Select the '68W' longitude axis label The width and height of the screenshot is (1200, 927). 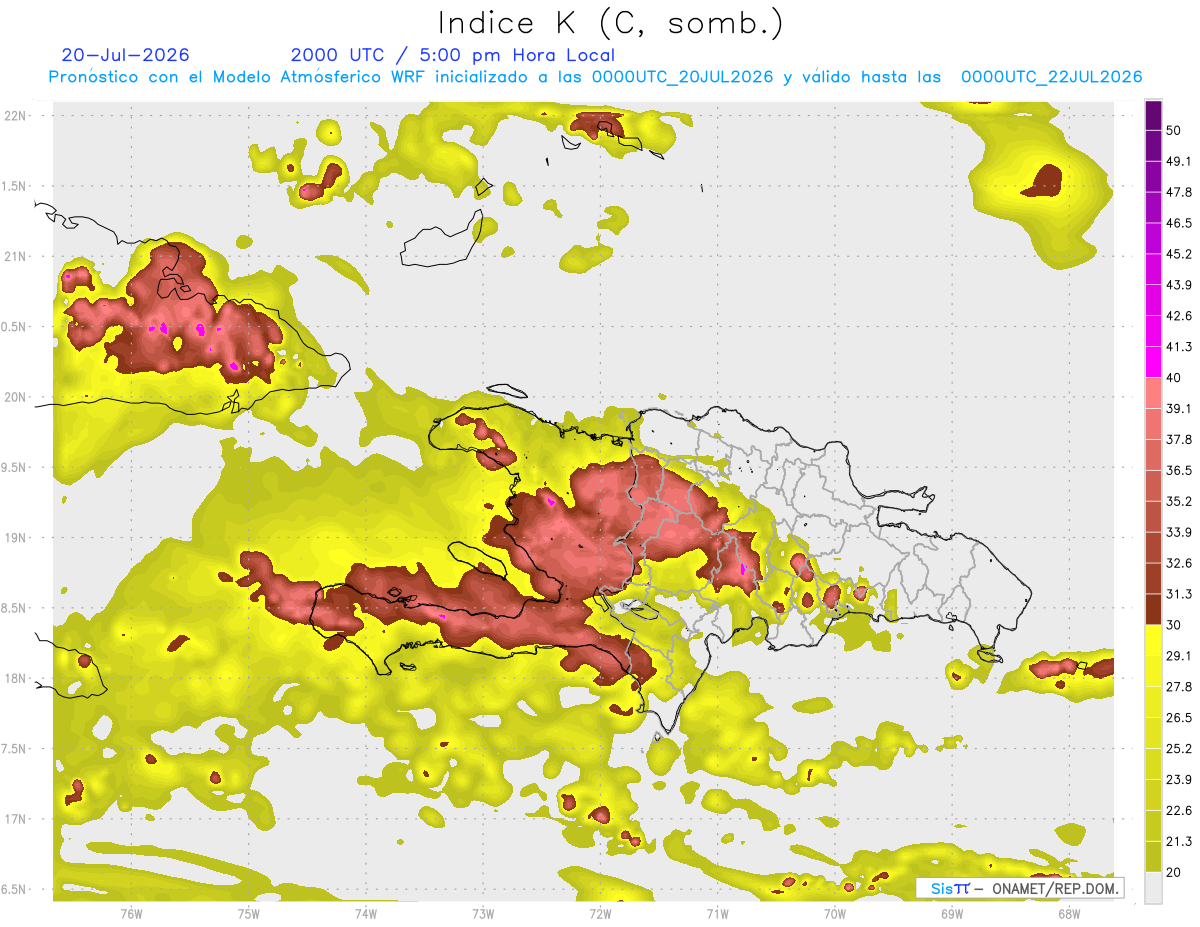(1069, 913)
